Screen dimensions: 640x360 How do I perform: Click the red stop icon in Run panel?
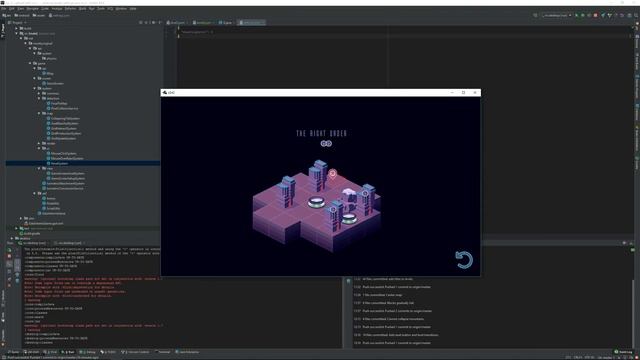click(9, 256)
